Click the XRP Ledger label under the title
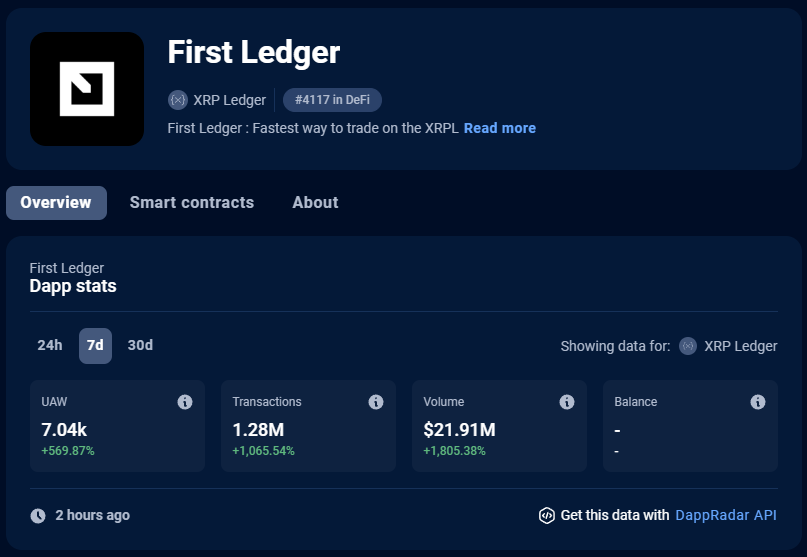Viewport: 807px width, 557px height. pyautogui.click(x=230, y=100)
